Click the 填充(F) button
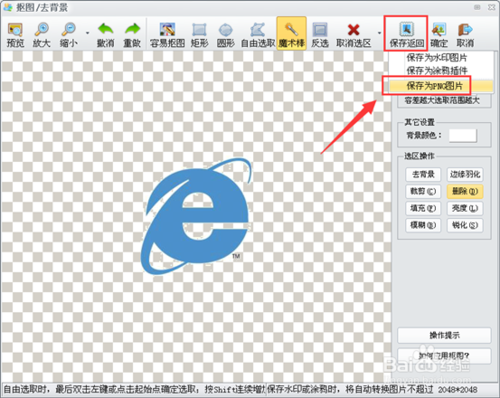500x398 pixels. pyautogui.click(x=423, y=208)
